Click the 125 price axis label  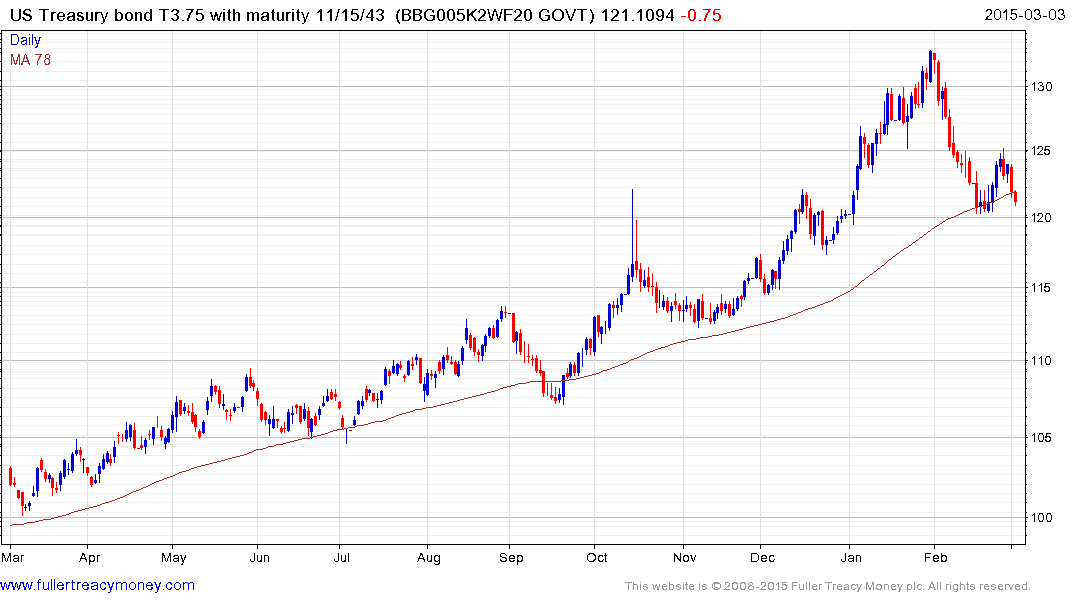coord(1041,151)
